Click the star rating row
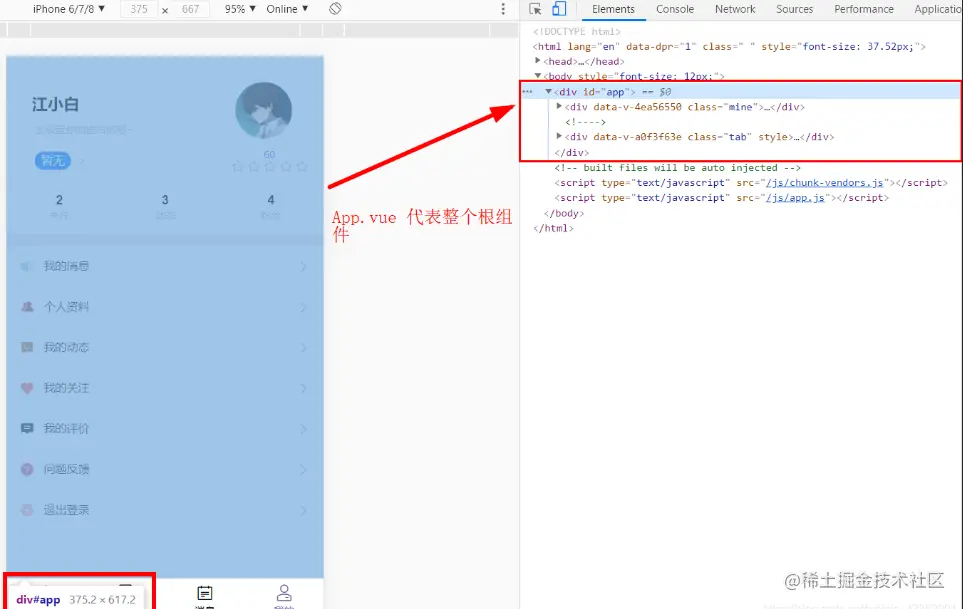Image resolution: width=963 pixels, height=609 pixels. click(x=269, y=166)
